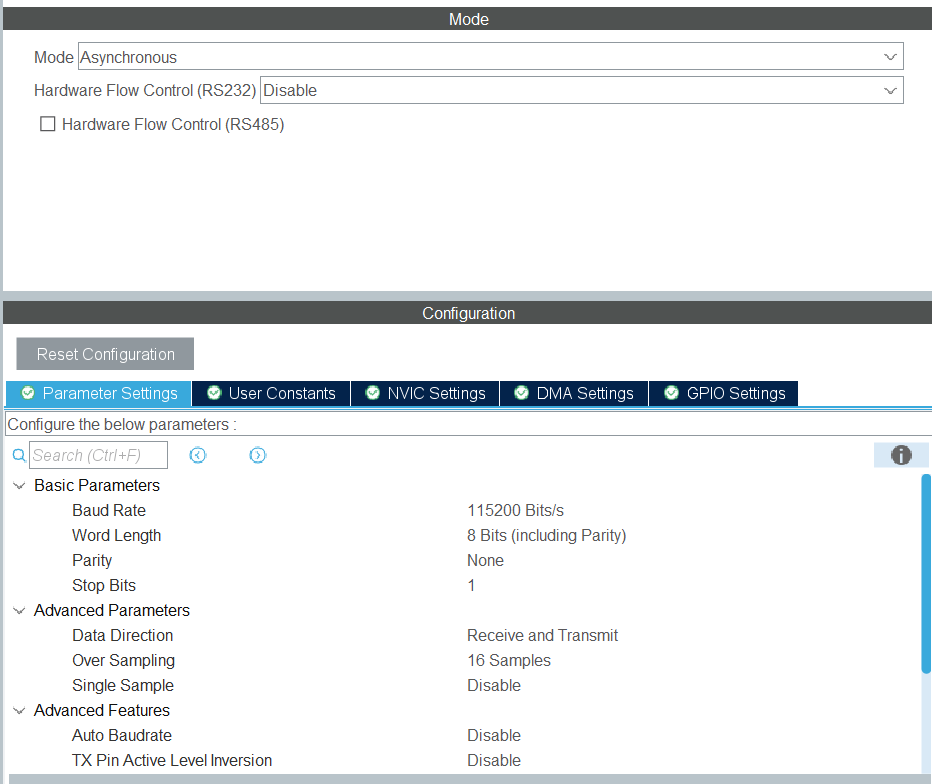932x784 pixels.
Task: Switch to User Constants tab
Action: point(271,393)
